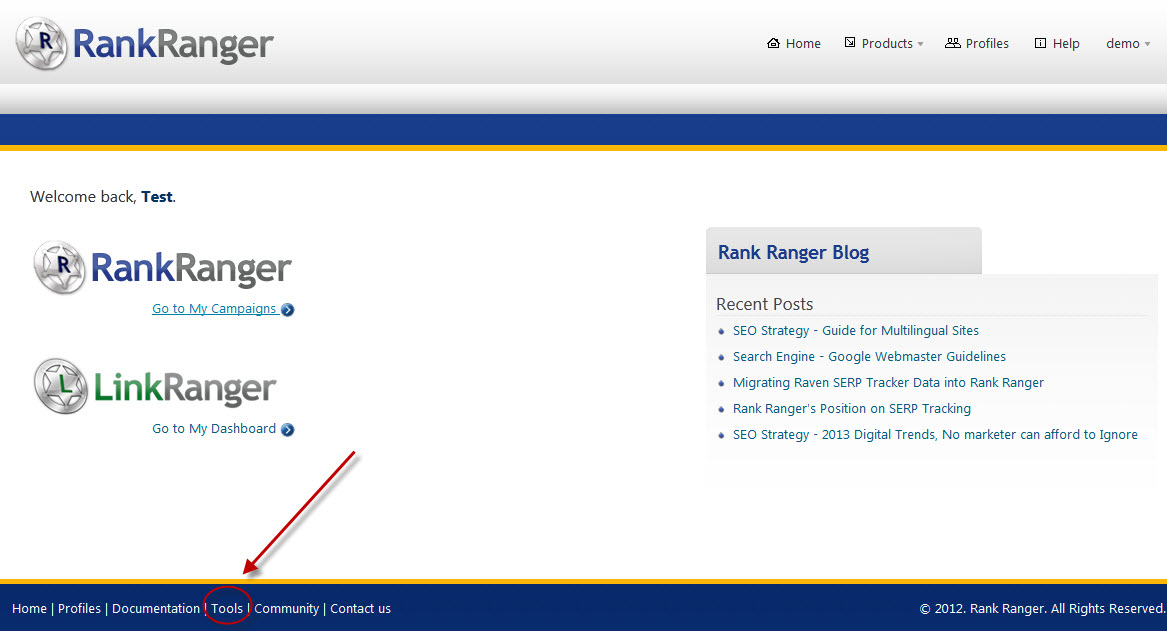Image resolution: width=1167 pixels, height=631 pixels.
Task: Click the copyright 2012 Rank Ranger text
Action: click(x=1042, y=609)
